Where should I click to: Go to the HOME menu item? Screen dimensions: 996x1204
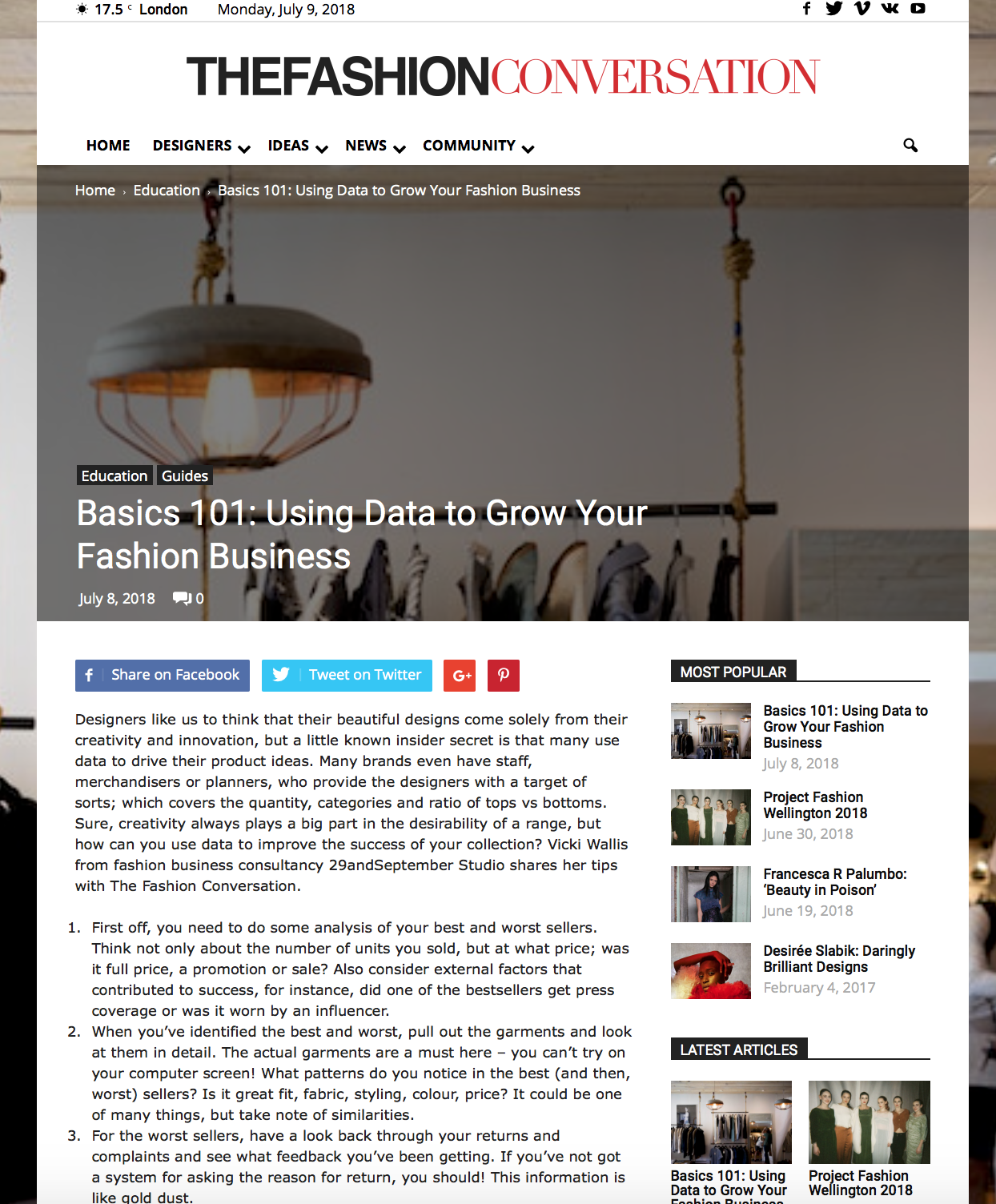[108, 145]
